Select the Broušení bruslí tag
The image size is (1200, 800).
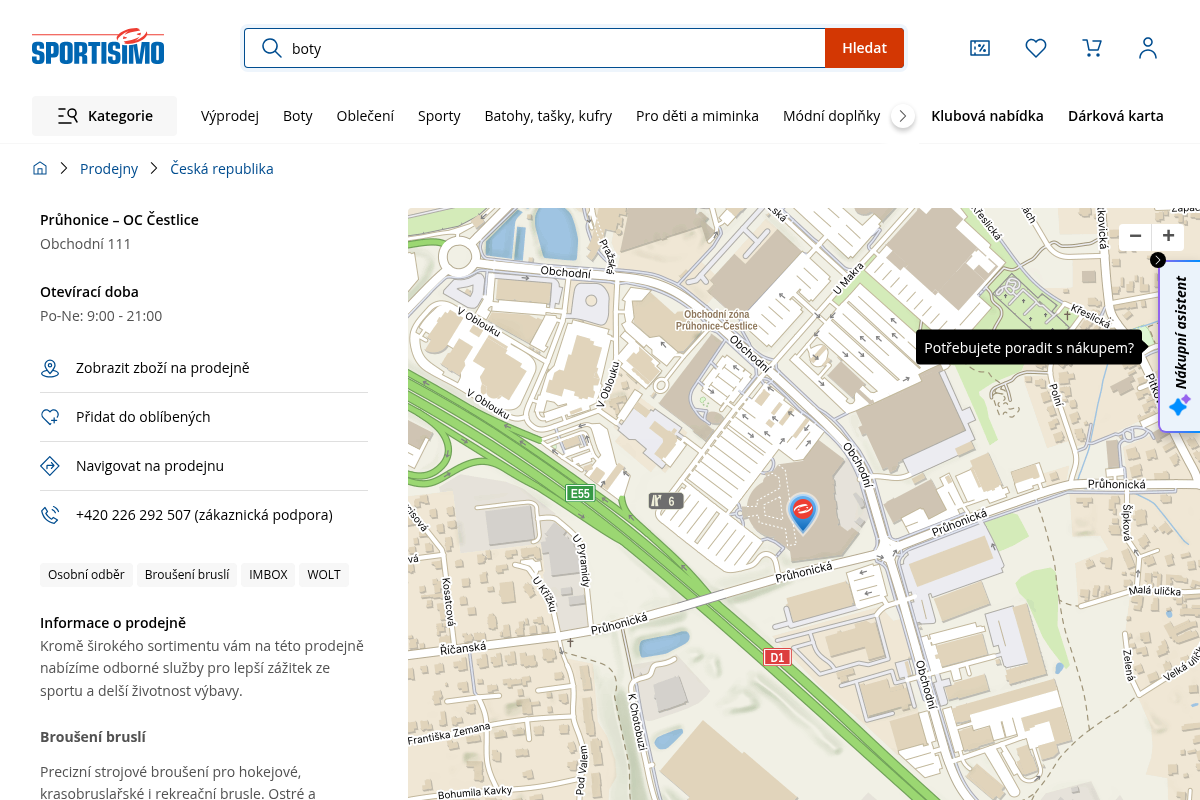point(187,575)
